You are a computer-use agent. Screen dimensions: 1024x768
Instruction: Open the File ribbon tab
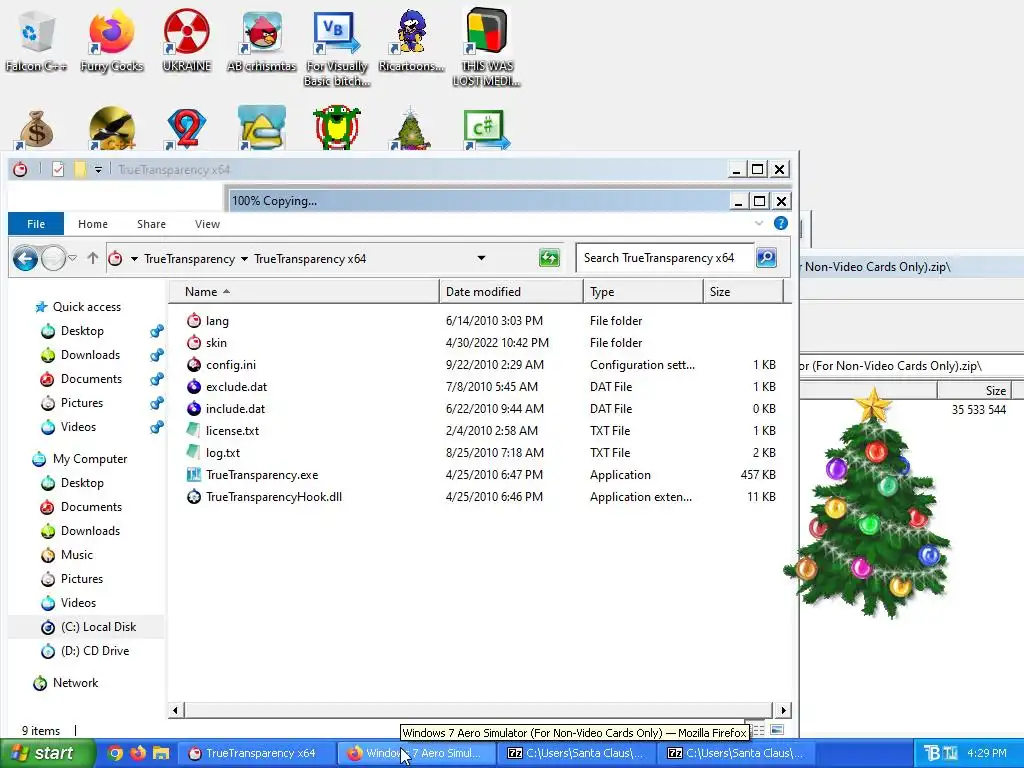pyautogui.click(x=36, y=224)
